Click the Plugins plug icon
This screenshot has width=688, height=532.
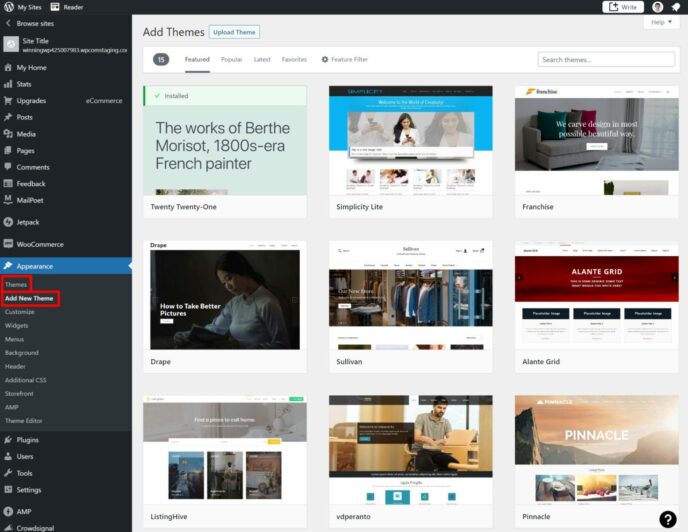(8, 440)
